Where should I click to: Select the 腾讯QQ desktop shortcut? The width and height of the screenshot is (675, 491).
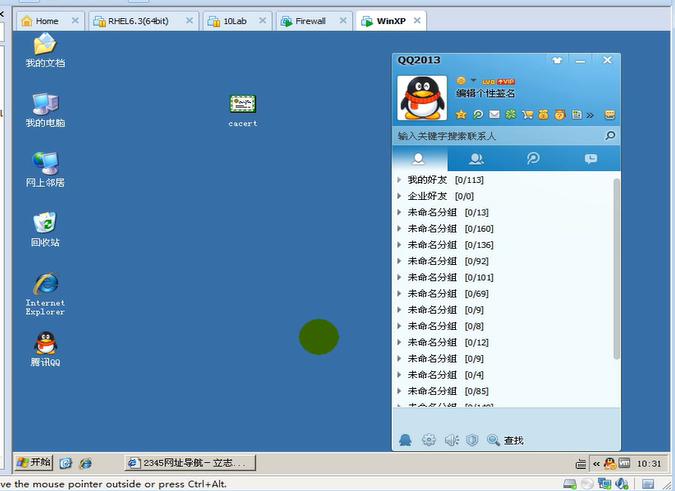point(45,349)
